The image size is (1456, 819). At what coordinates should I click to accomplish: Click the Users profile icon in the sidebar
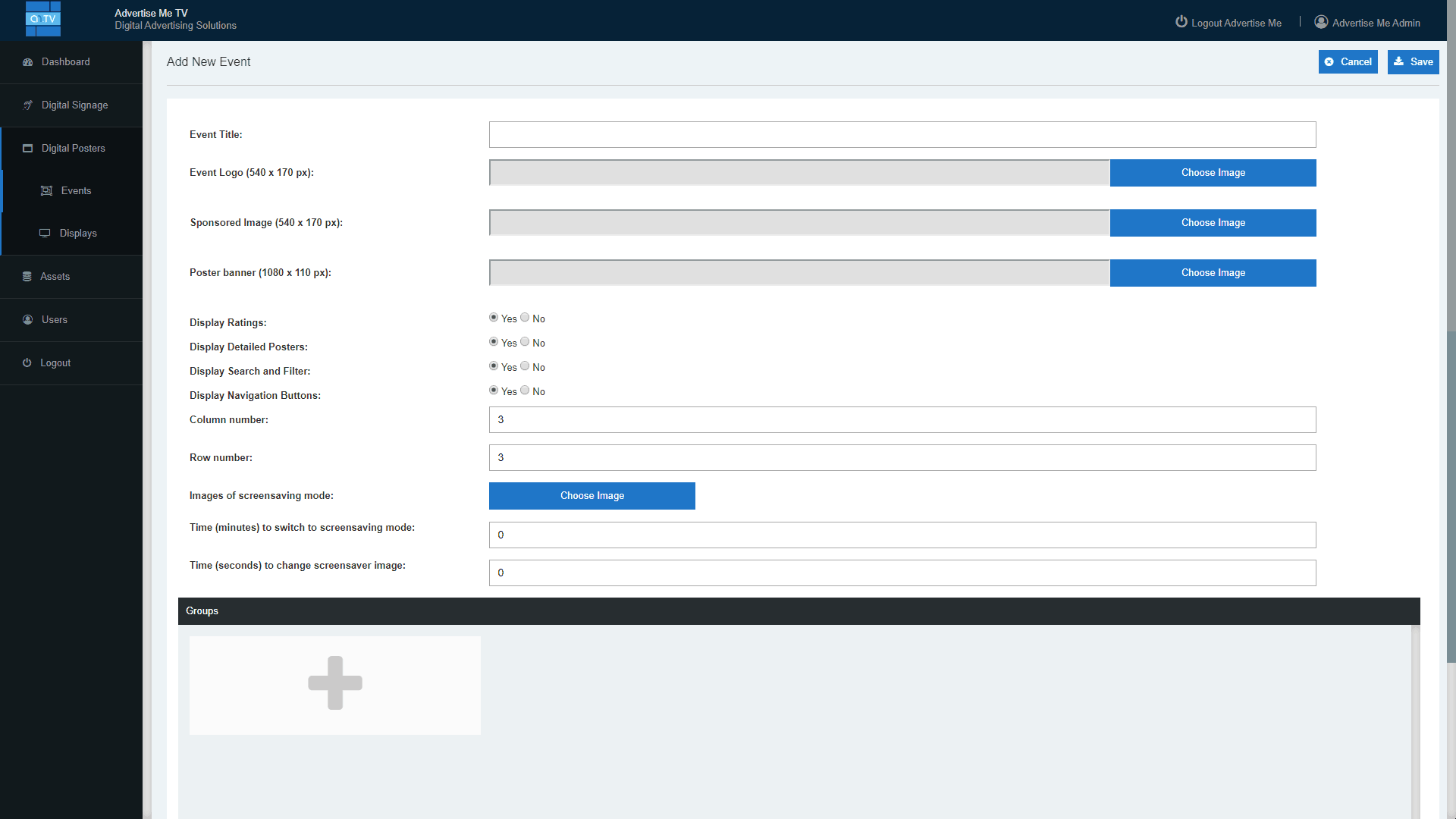[x=28, y=320]
